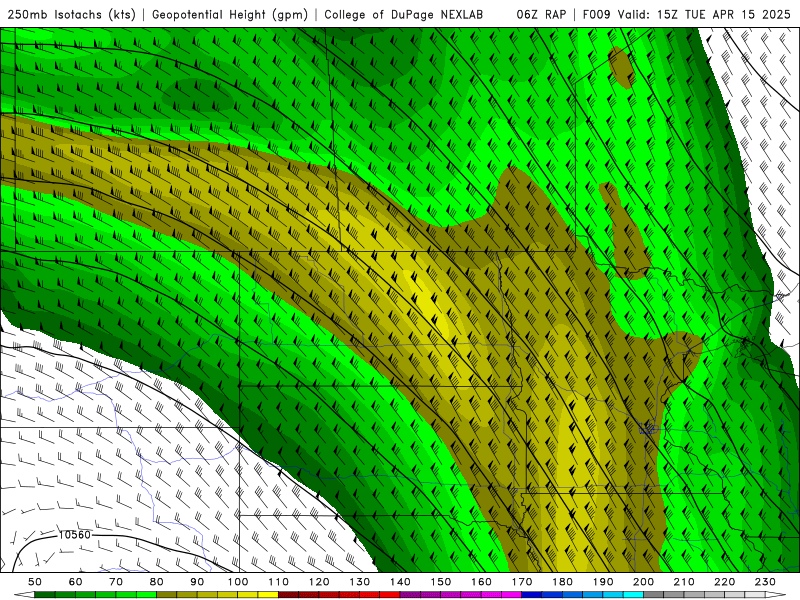
Task: Click the "06Z RAP" model run label
Action: (x=541, y=14)
